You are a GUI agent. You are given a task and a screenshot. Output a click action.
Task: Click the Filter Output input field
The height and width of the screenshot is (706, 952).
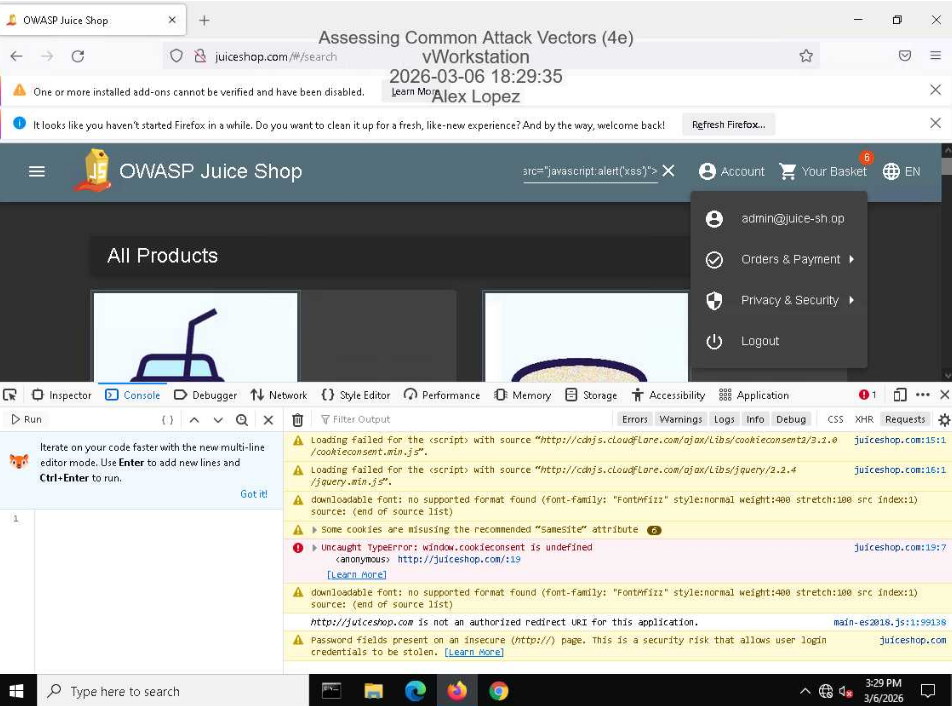pos(460,420)
